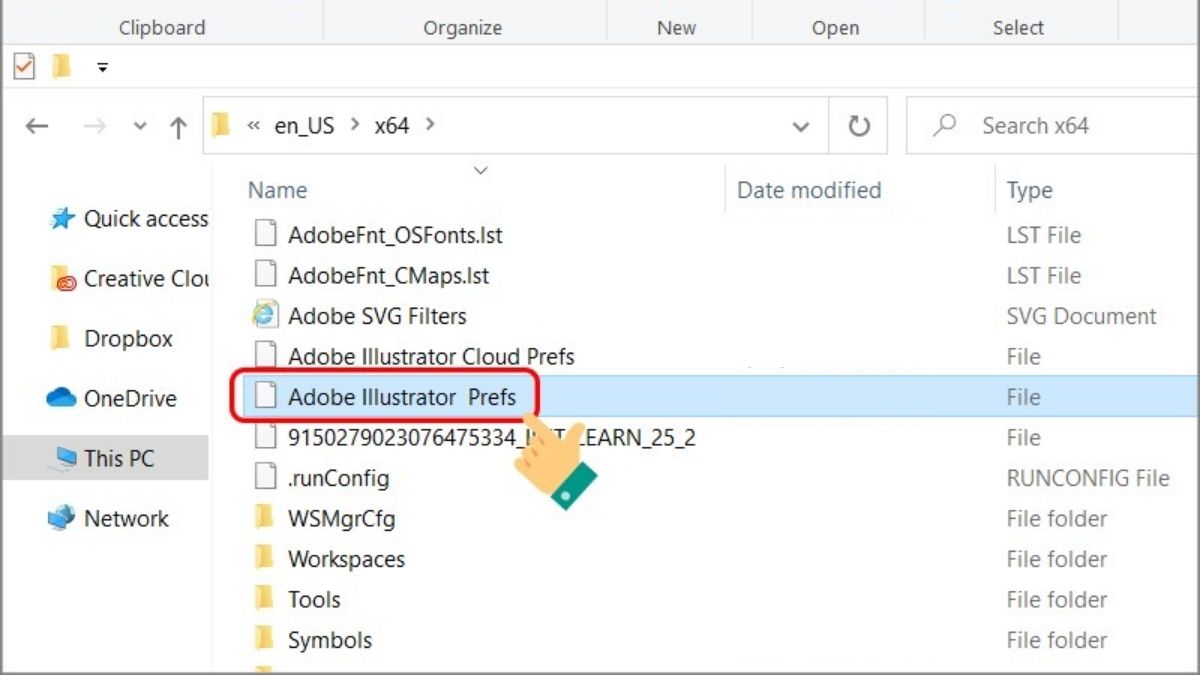Click File folder type in WSMgrCfg row

click(1057, 518)
